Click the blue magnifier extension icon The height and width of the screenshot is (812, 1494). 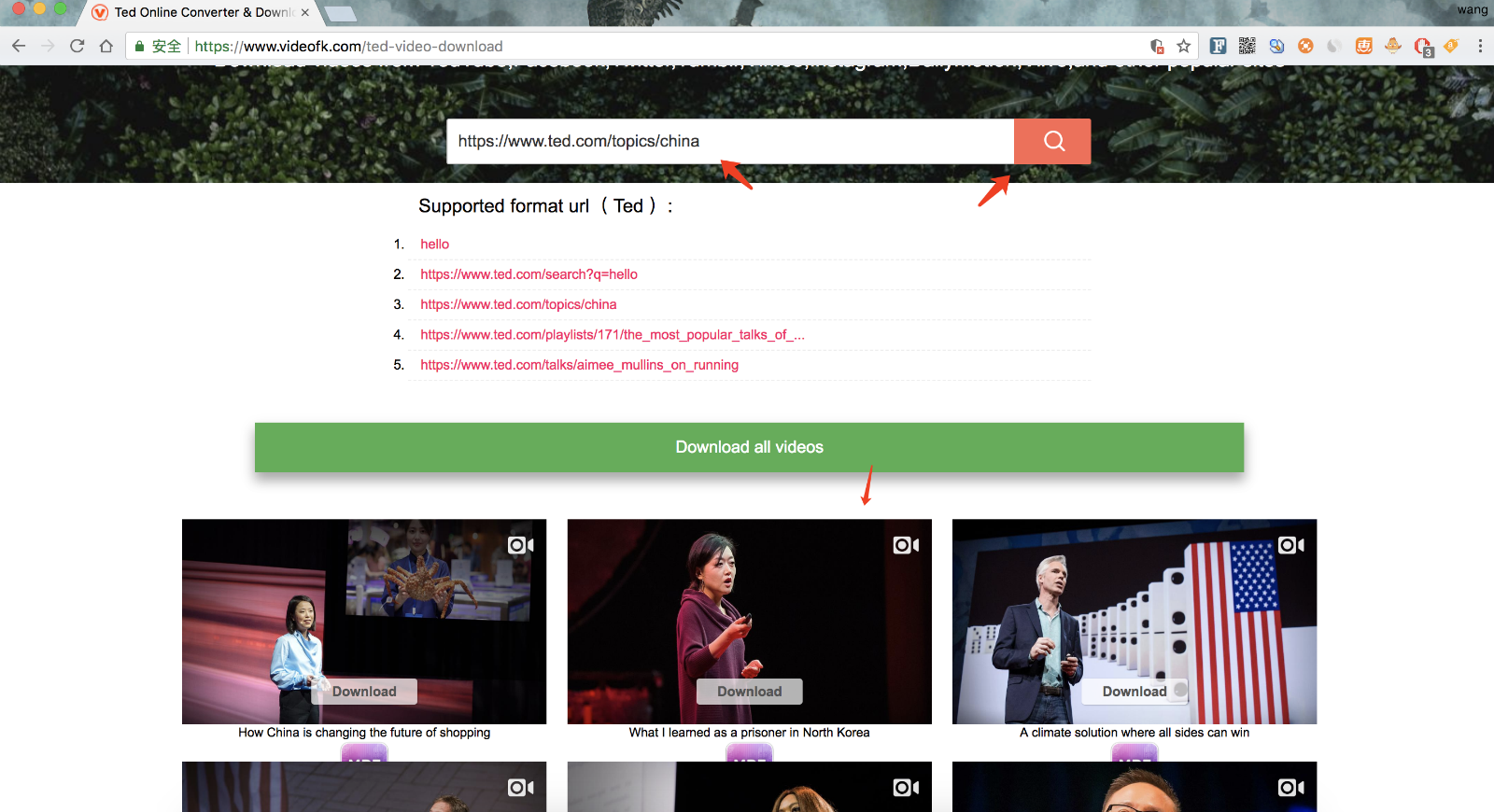[x=1276, y=46]
